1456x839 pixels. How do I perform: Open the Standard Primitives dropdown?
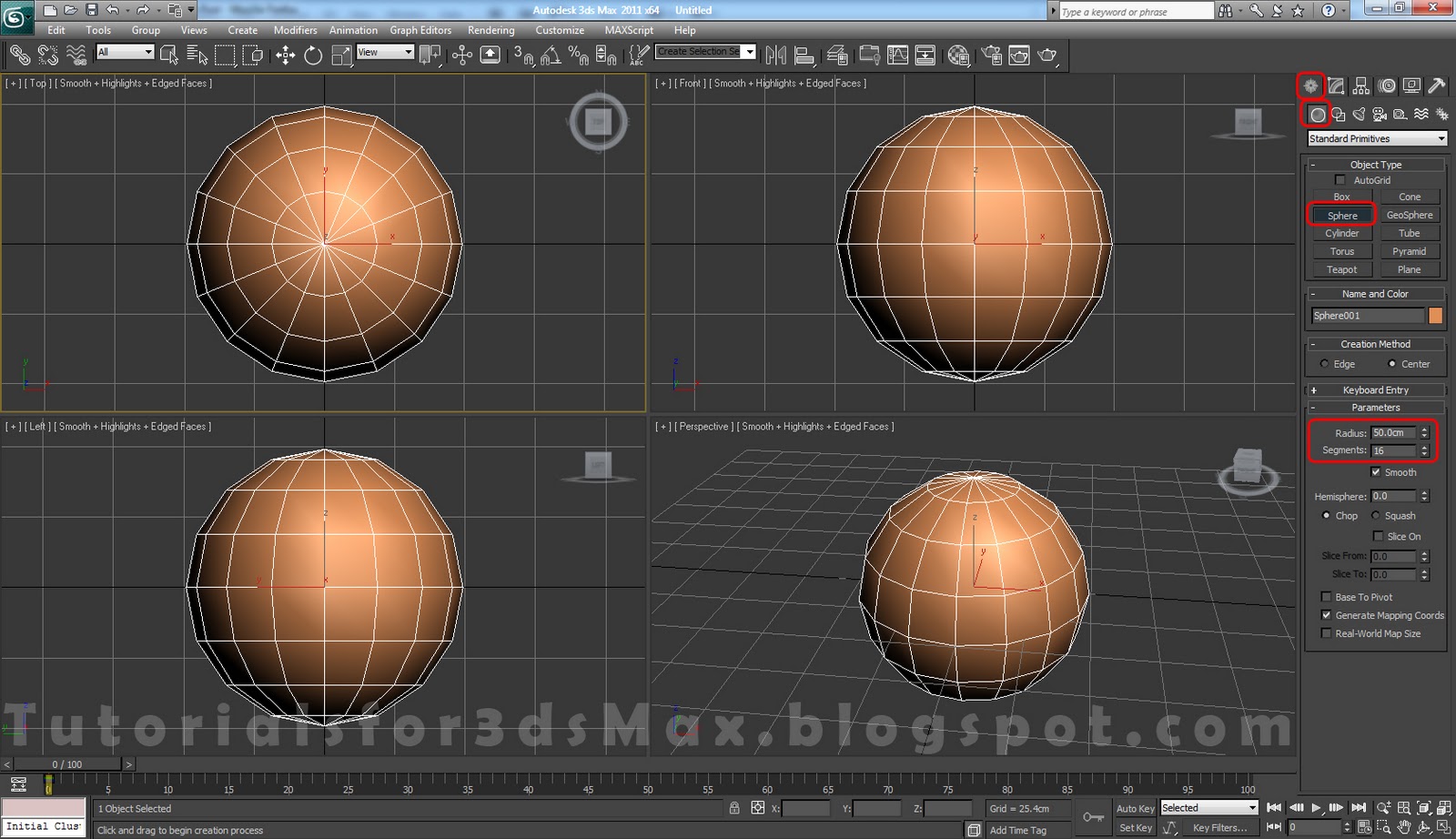tap(1377, 138)
